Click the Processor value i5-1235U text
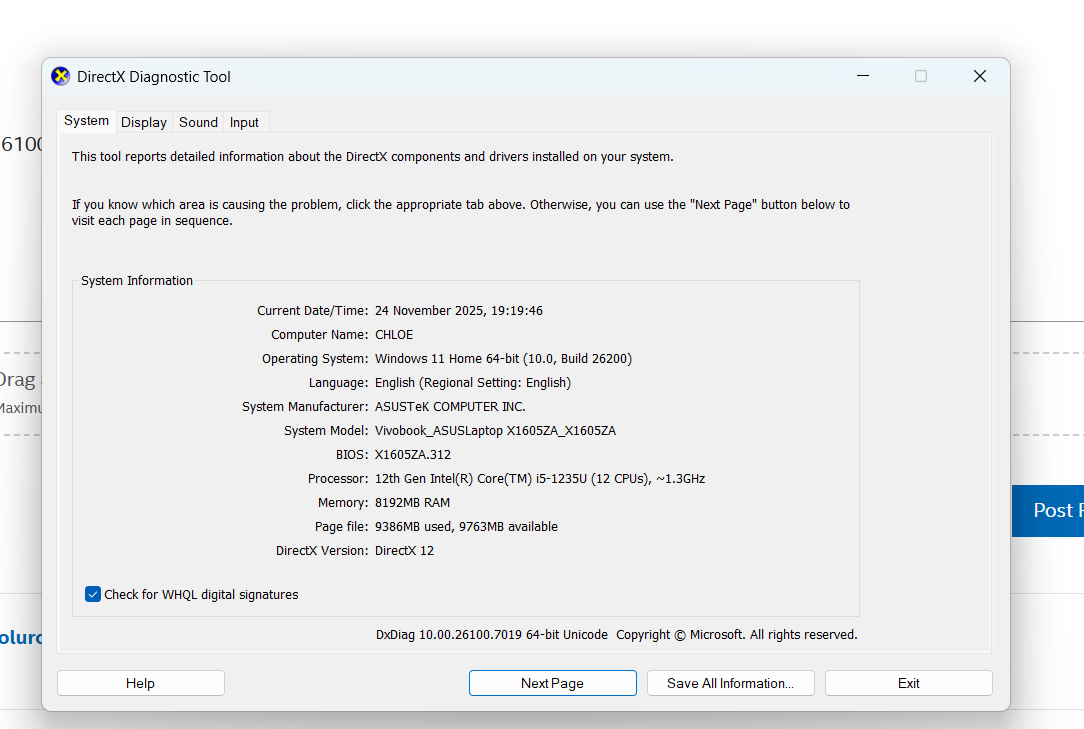1084x729 pixels. (x=539, y=479)
